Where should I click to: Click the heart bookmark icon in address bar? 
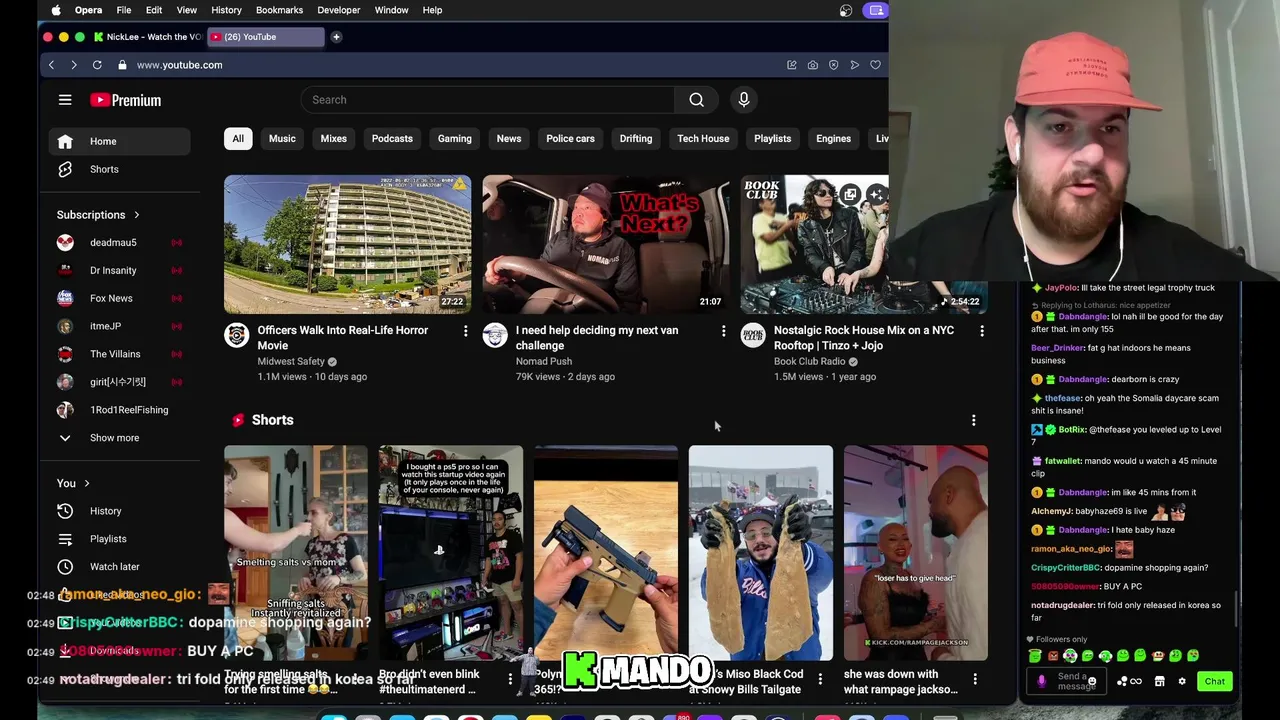875,65
